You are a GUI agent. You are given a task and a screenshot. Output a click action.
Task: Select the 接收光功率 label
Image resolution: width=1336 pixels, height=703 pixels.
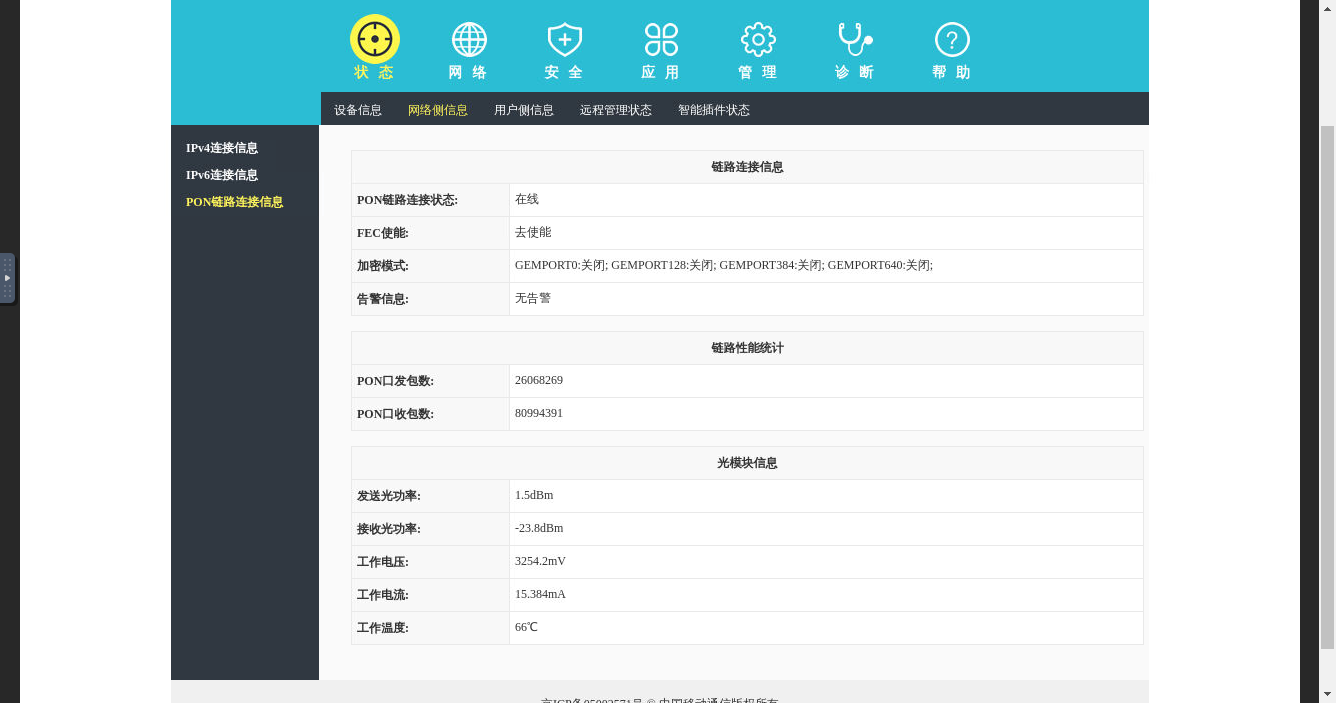(x=389, y=529)
